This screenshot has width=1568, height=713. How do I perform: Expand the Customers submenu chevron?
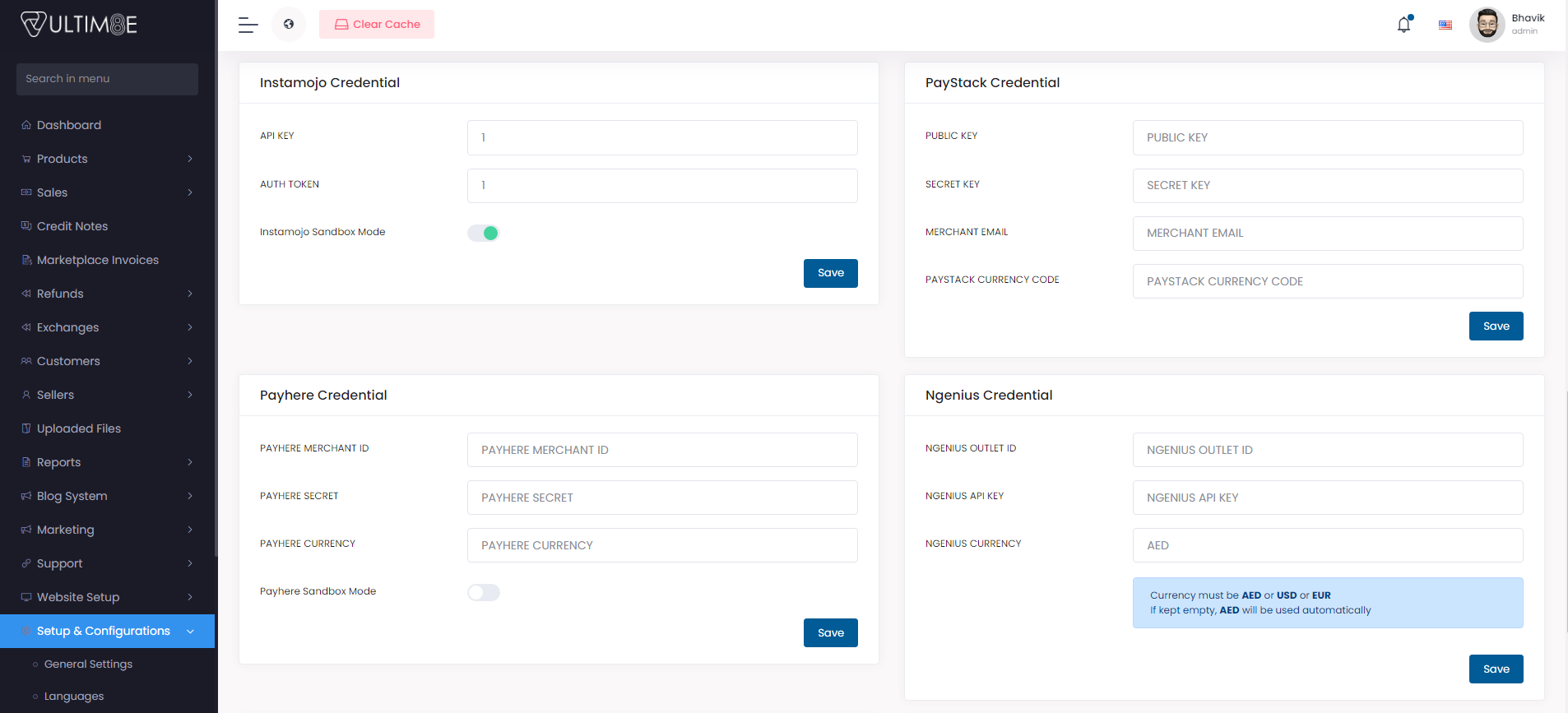[190, 361]
